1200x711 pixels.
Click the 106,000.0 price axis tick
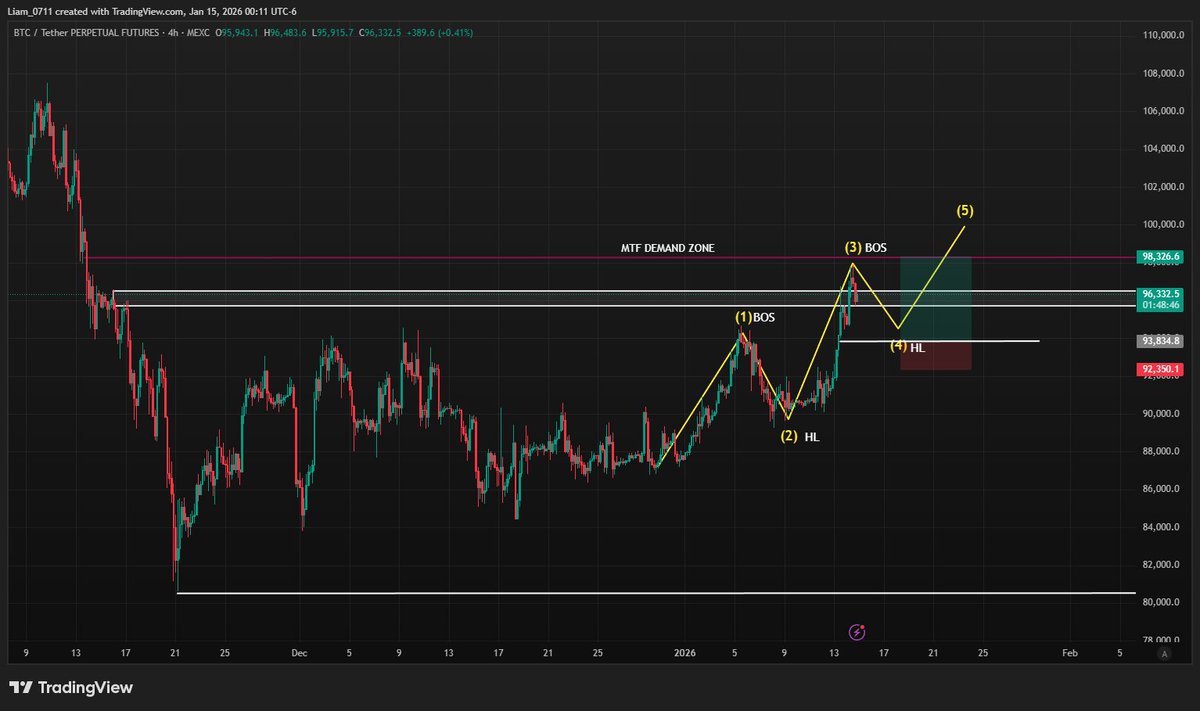tap(1166, 111)
